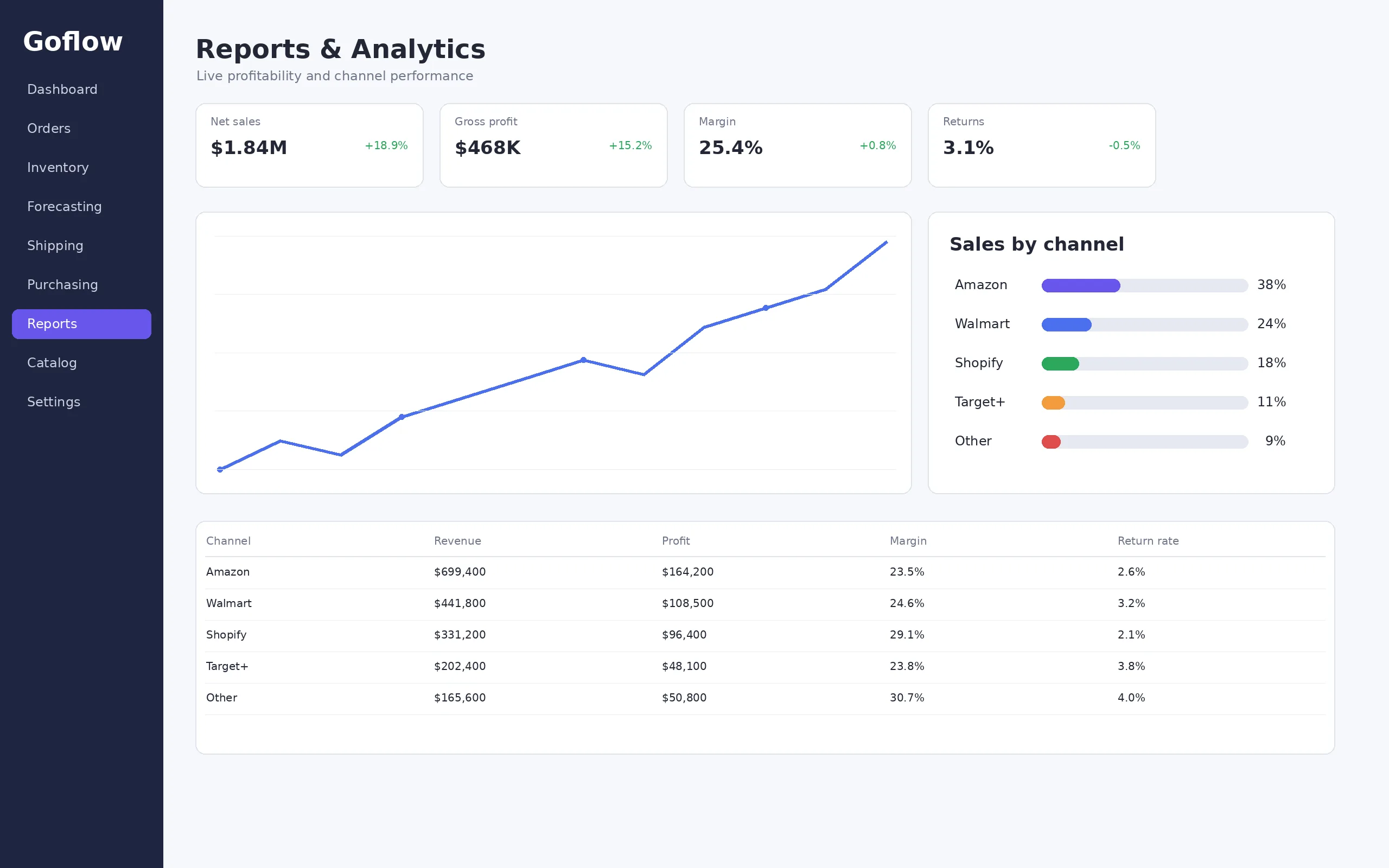Click the Margin table column header
The height and width of the screenshot is (868, 1389).
(x=908, y=541)
